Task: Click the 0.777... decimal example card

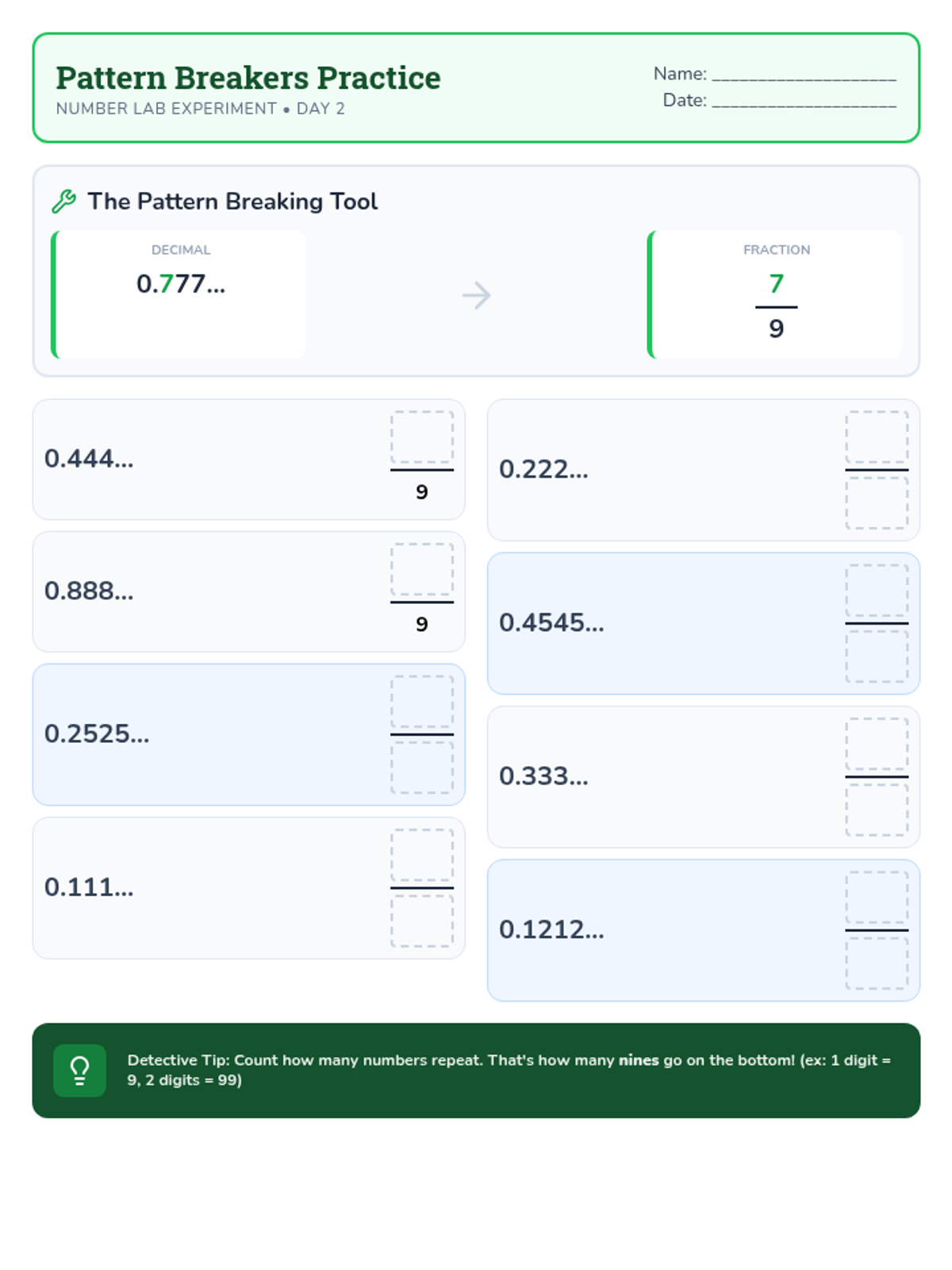Action: tap(179, 294)
